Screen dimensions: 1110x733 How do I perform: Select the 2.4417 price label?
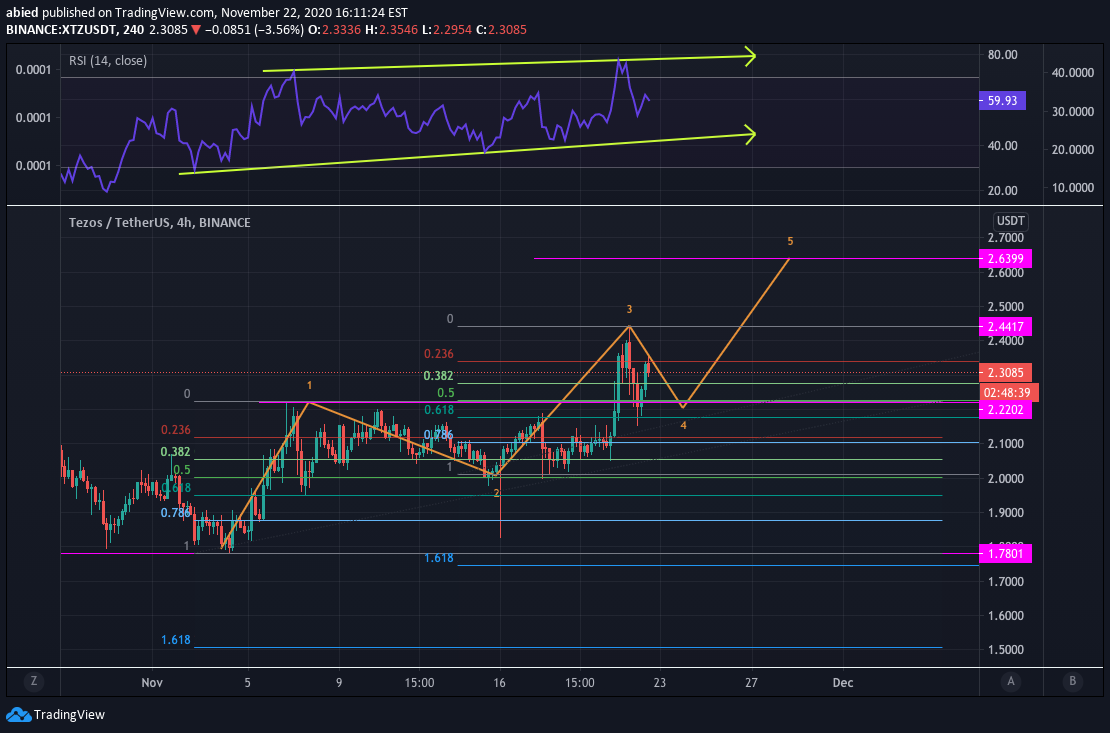pos(1005,326)
